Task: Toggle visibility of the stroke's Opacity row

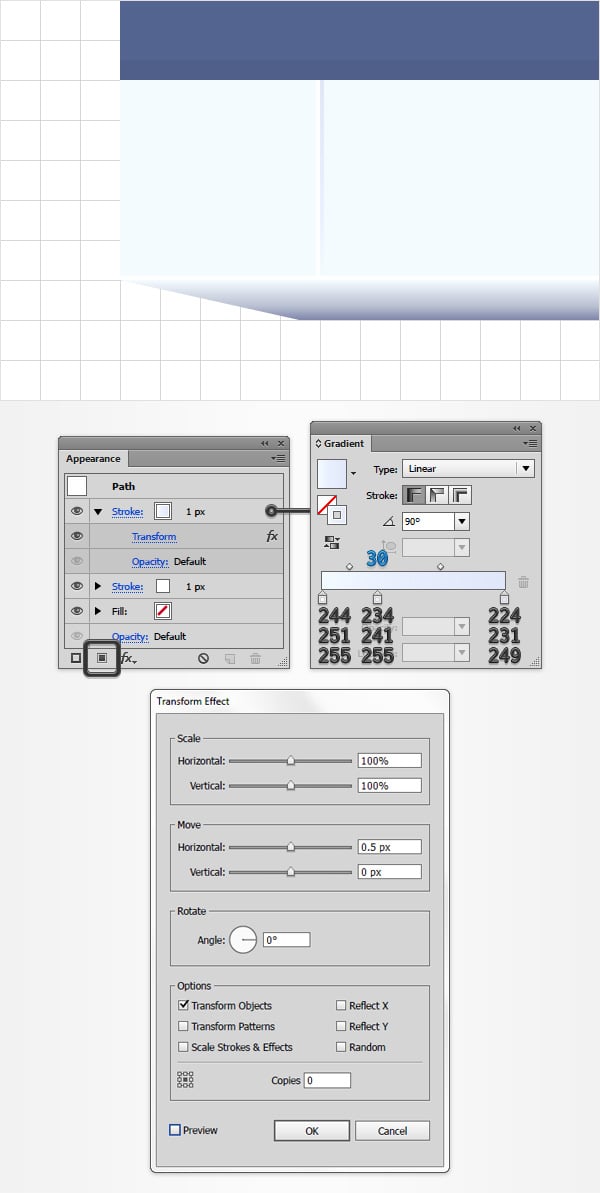Action: pyautogui.click(x=77, y=562)
